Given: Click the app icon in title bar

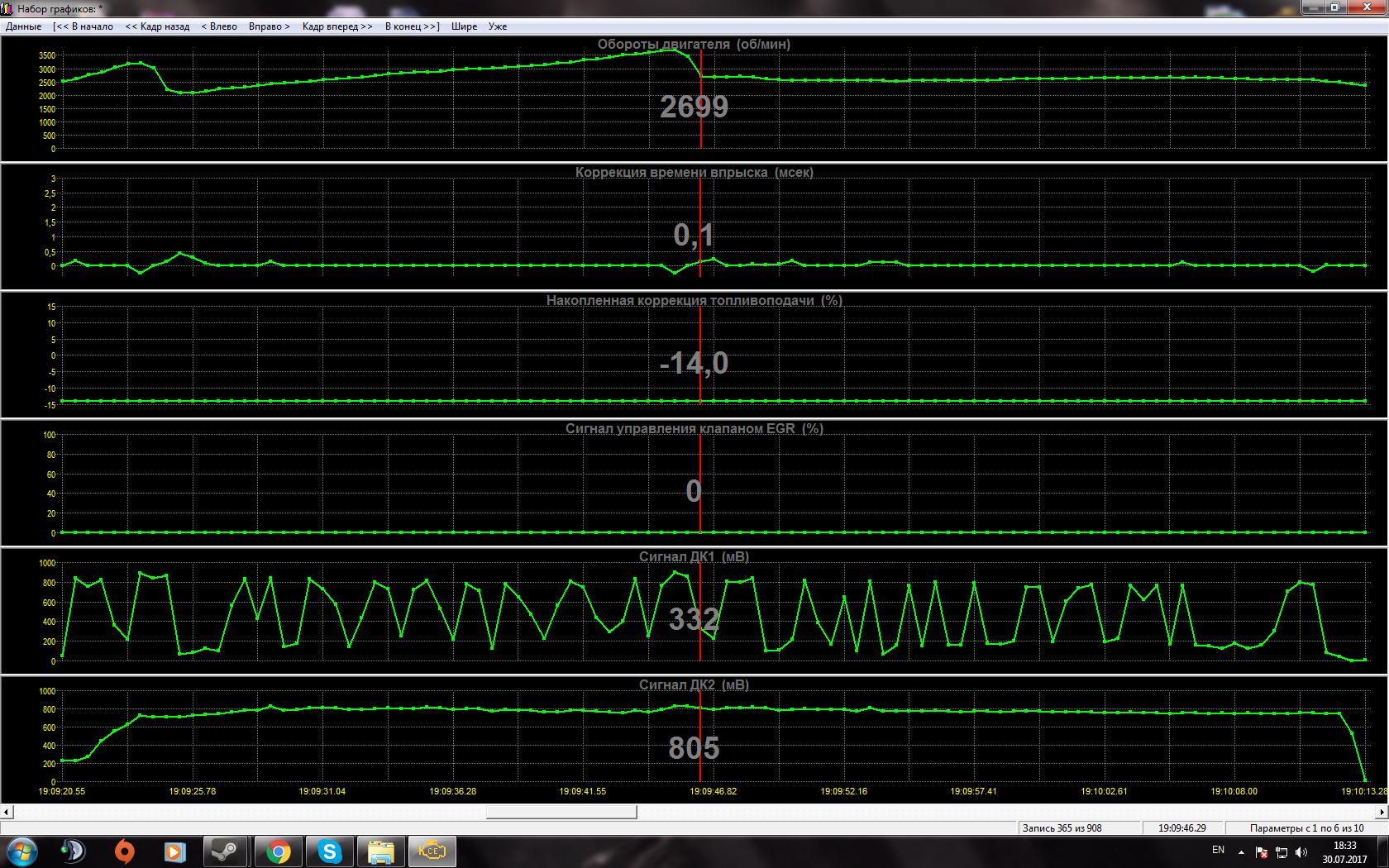Looking at the screenshot, I should [x=7, y=8].
